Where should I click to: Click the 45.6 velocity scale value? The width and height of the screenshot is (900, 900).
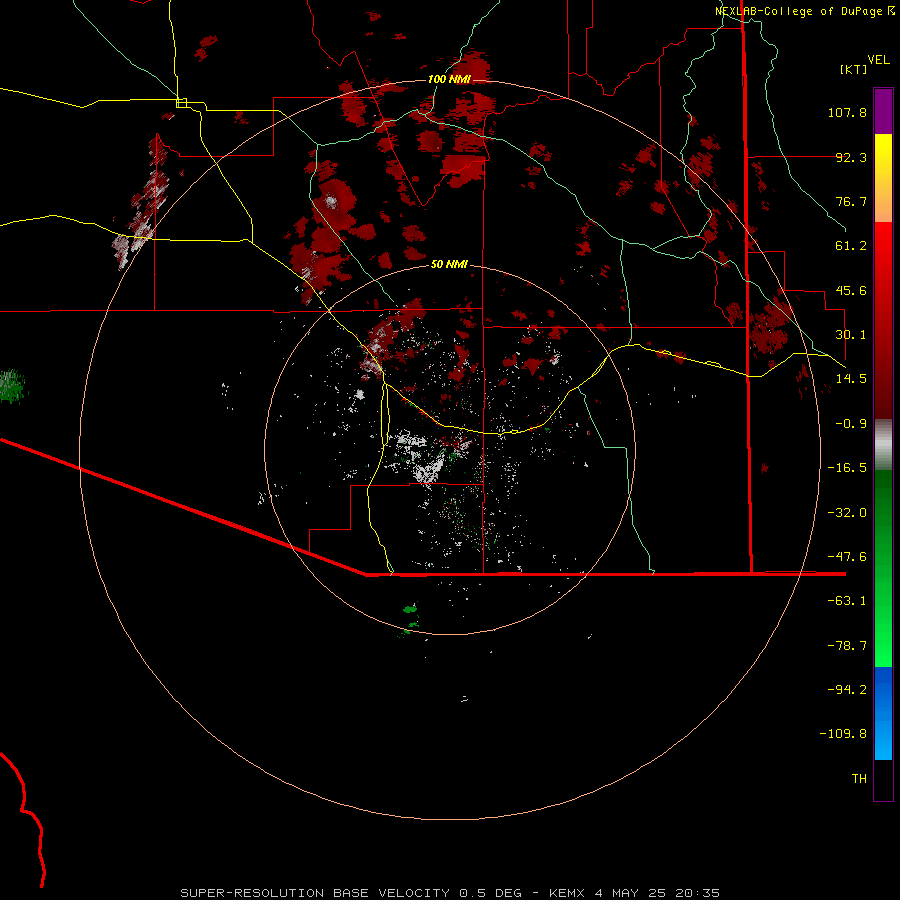[x=851, y=290]
